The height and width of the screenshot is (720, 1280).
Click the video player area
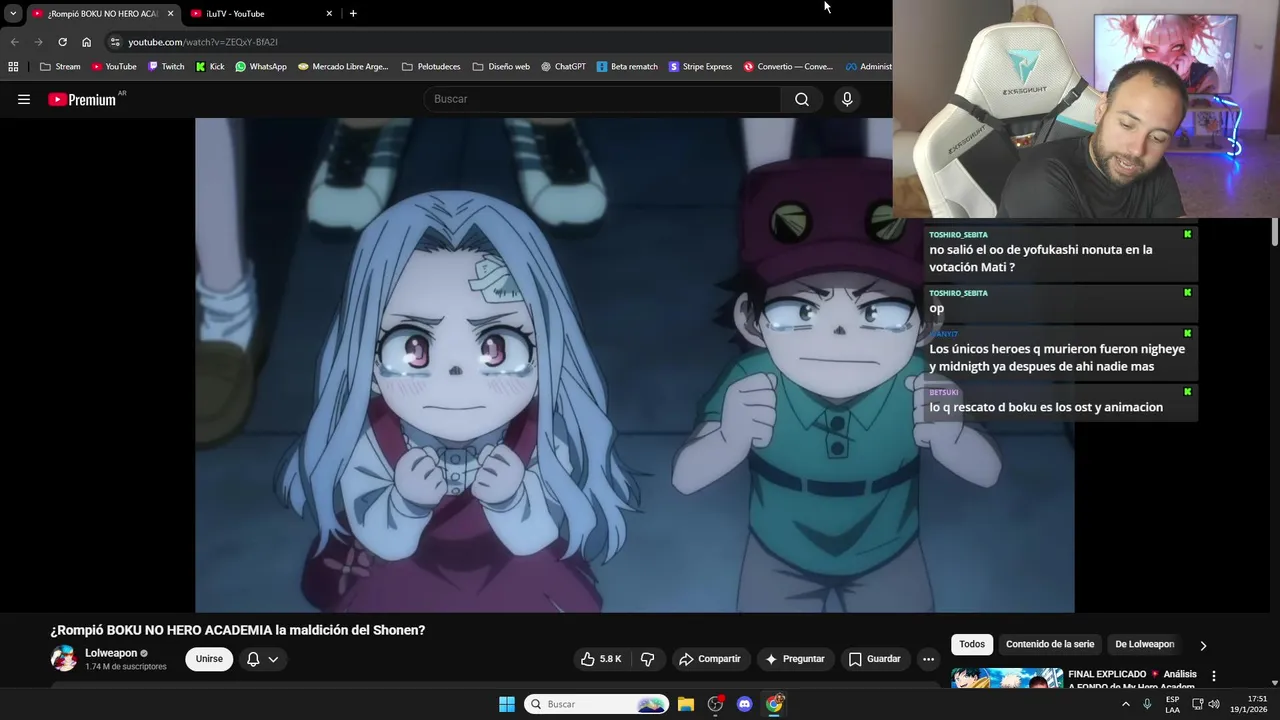(x=634, y=365)
